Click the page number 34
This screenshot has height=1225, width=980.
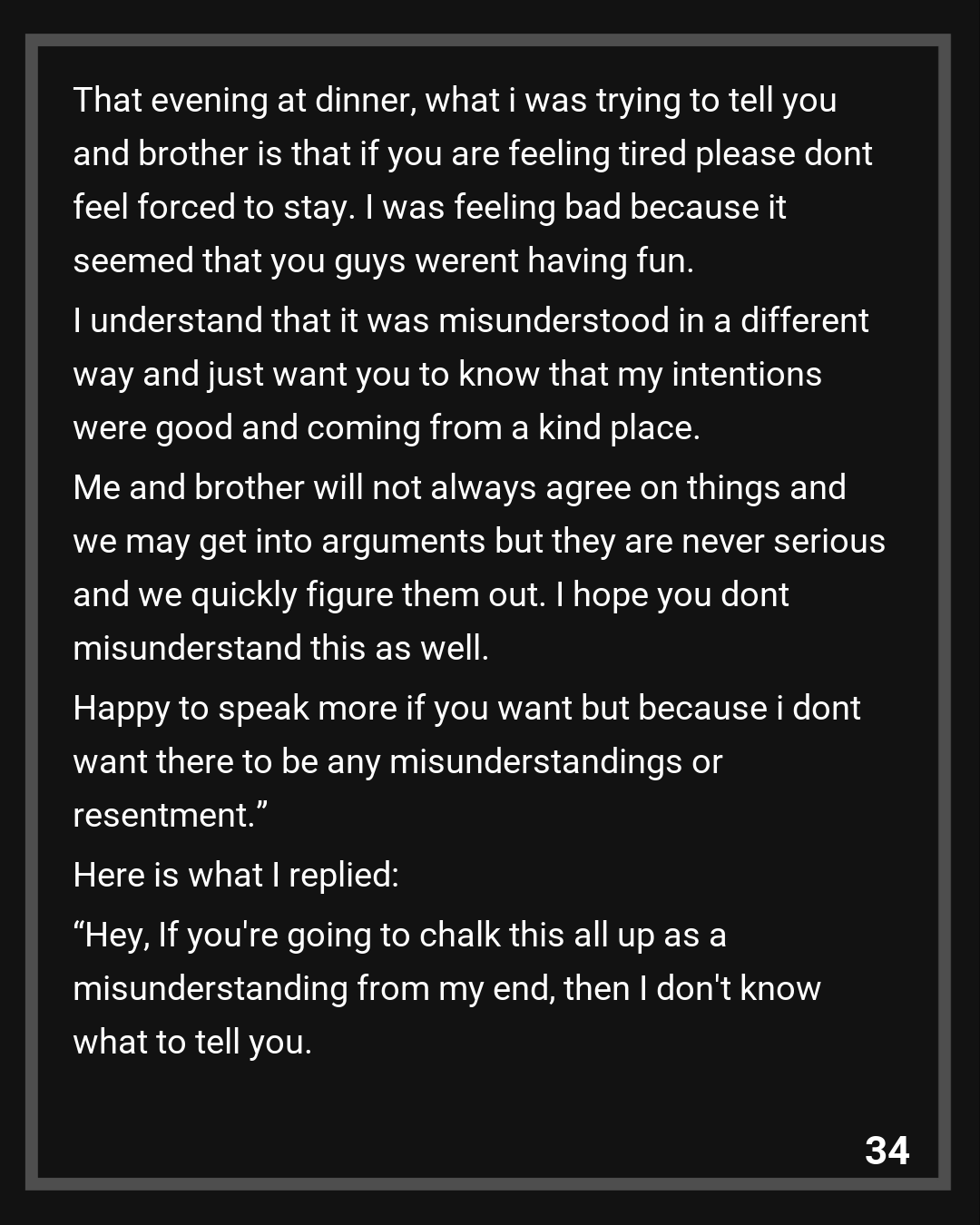[x=887, y=1151]
